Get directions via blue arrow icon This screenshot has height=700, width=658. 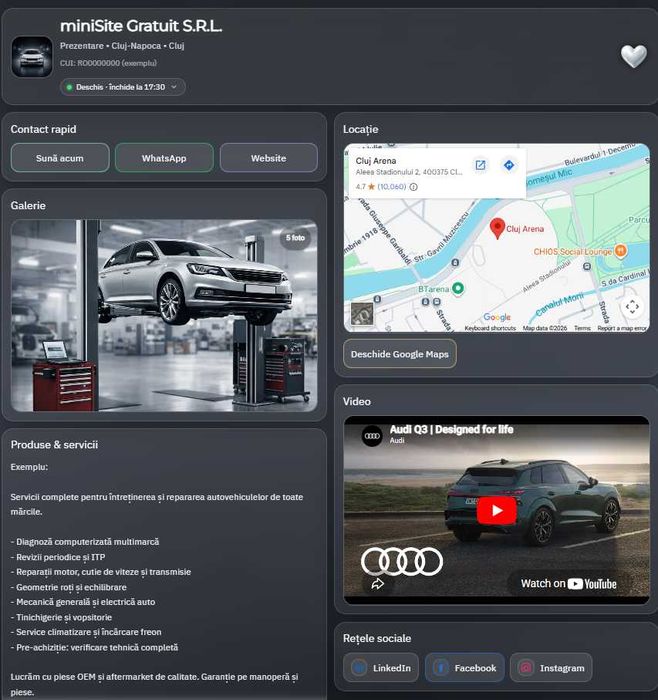pos(508,165)
